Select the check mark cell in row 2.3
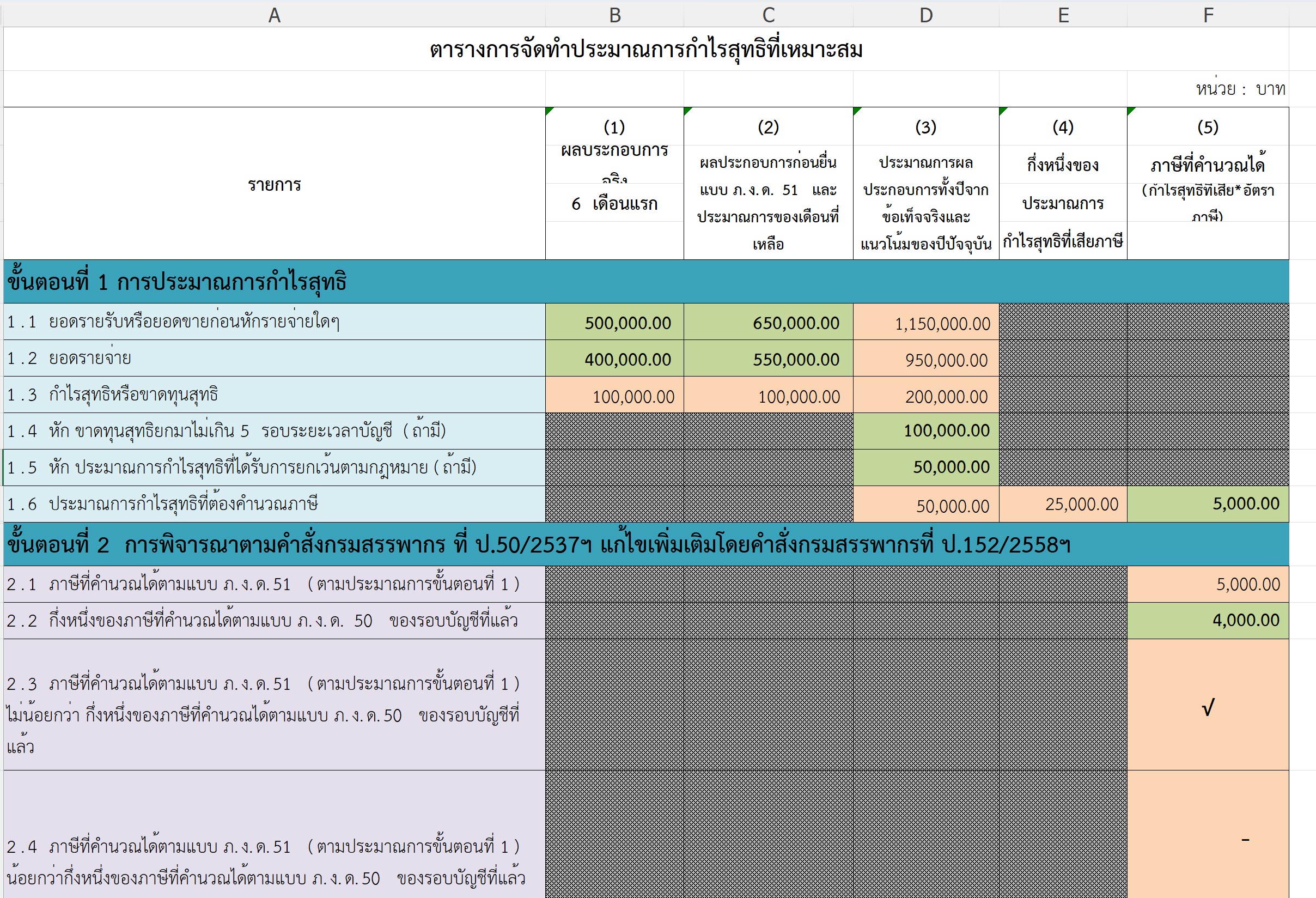Screen dimensions: 1316x898 tap(1208, 704)
